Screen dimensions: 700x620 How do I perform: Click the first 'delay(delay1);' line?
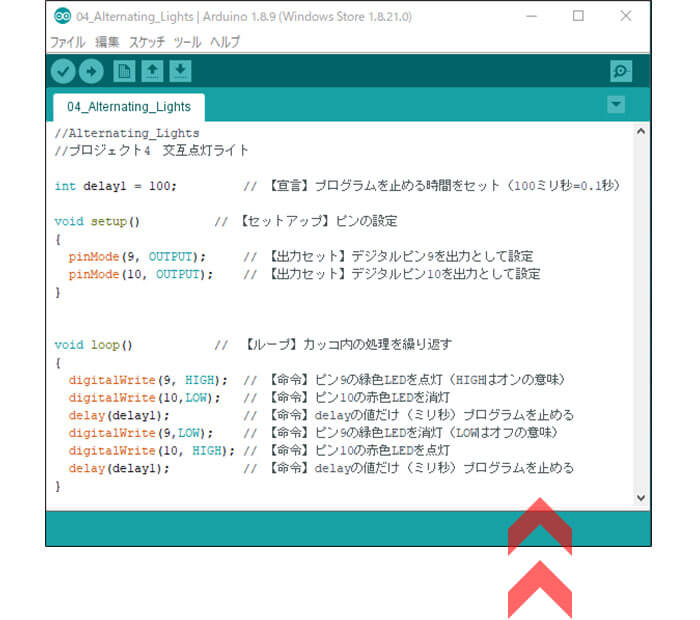click(119, 416)
